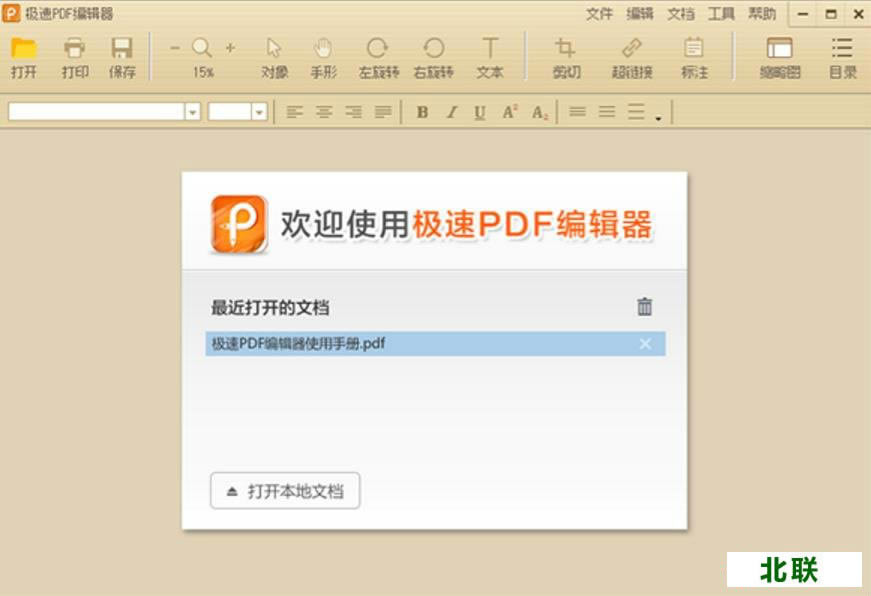The image size is (871, 596).
Task: Select the 文本 (Text) tool
Action: coord(490,55)
